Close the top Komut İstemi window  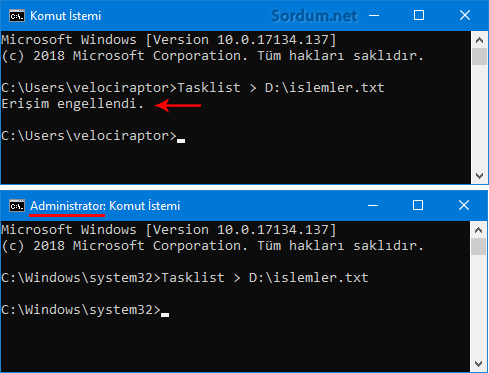tap(465, 15)
